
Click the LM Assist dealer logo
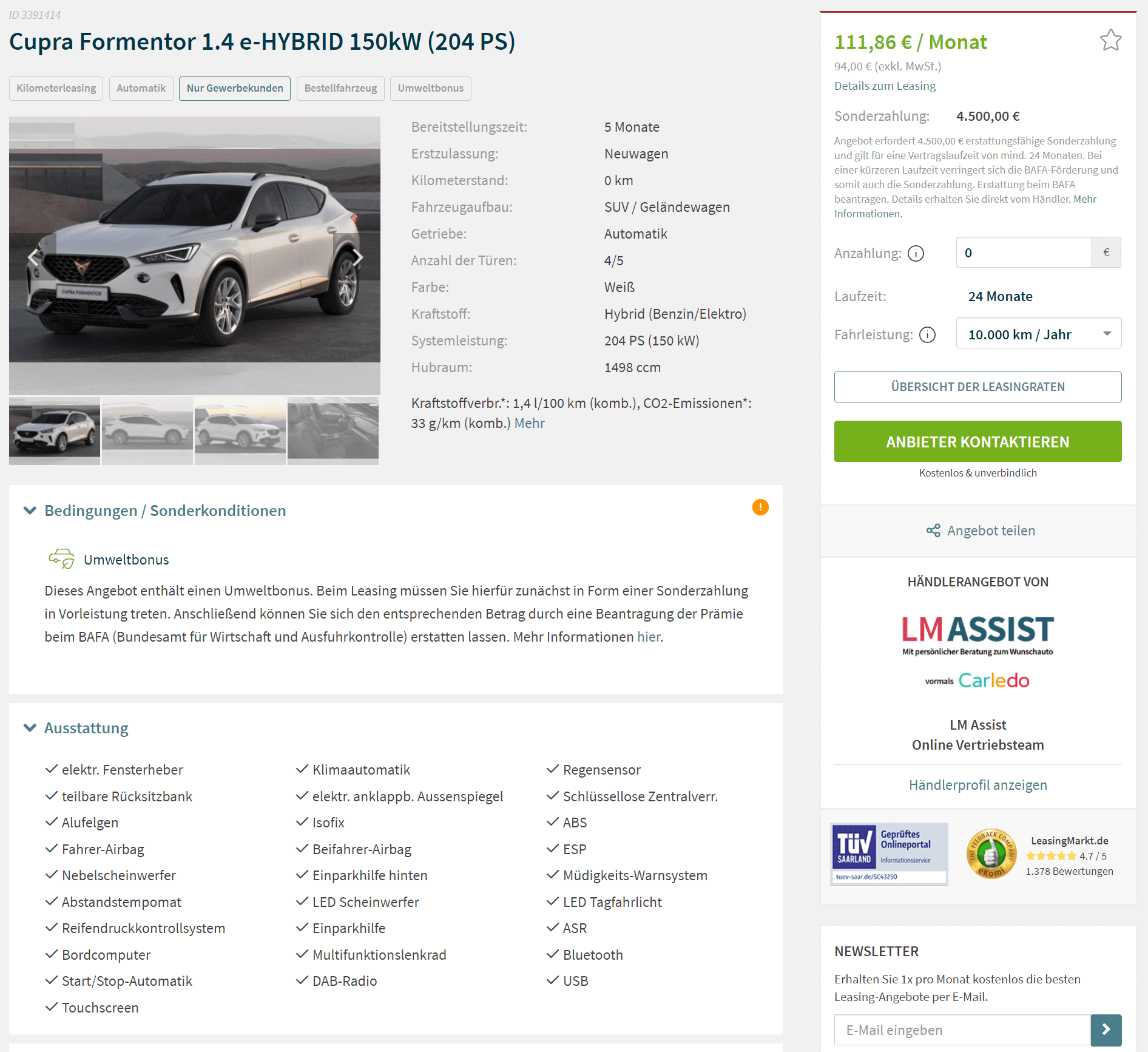click(x=977, y=635)
